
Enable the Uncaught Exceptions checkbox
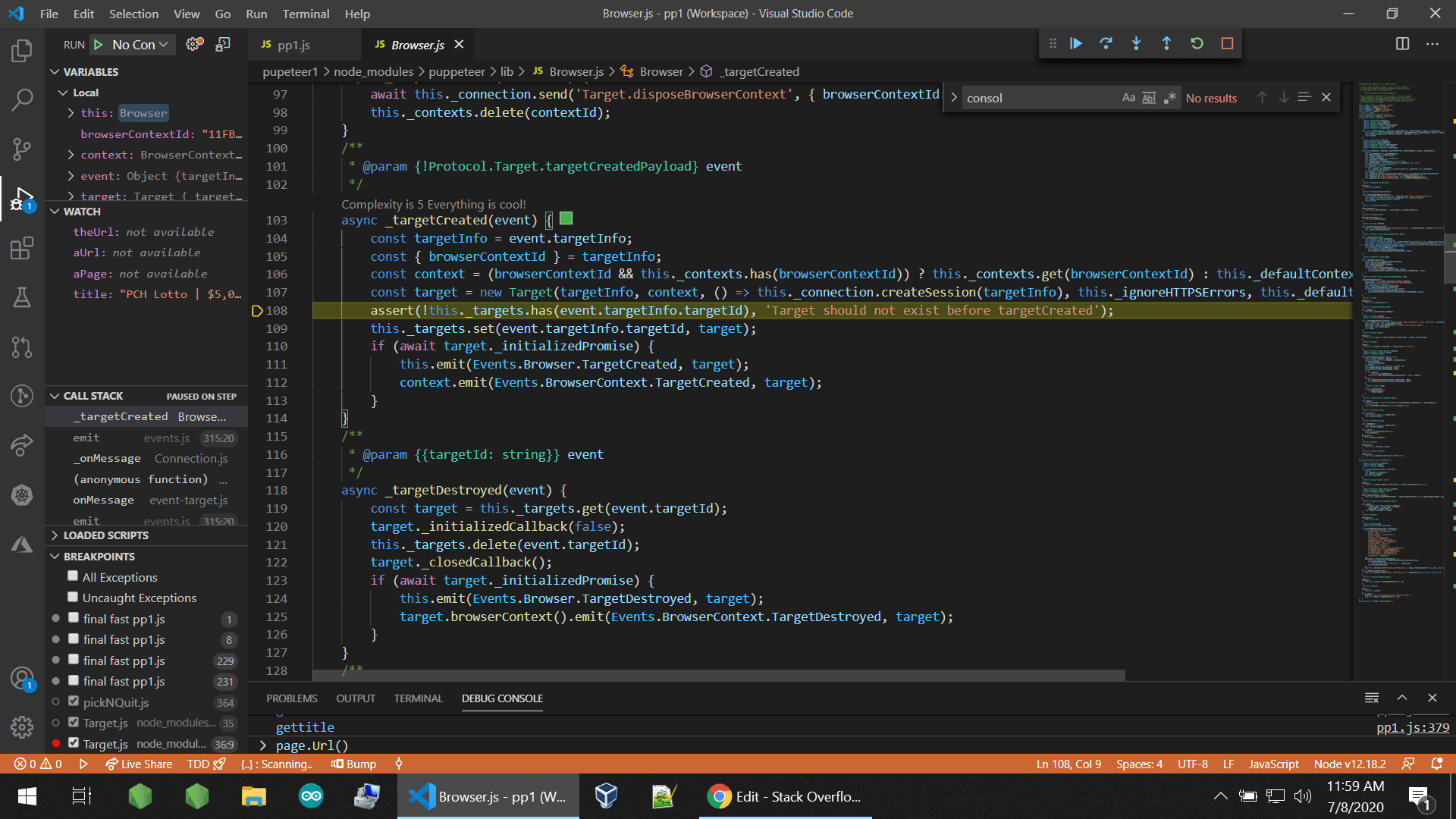point(73,598)
